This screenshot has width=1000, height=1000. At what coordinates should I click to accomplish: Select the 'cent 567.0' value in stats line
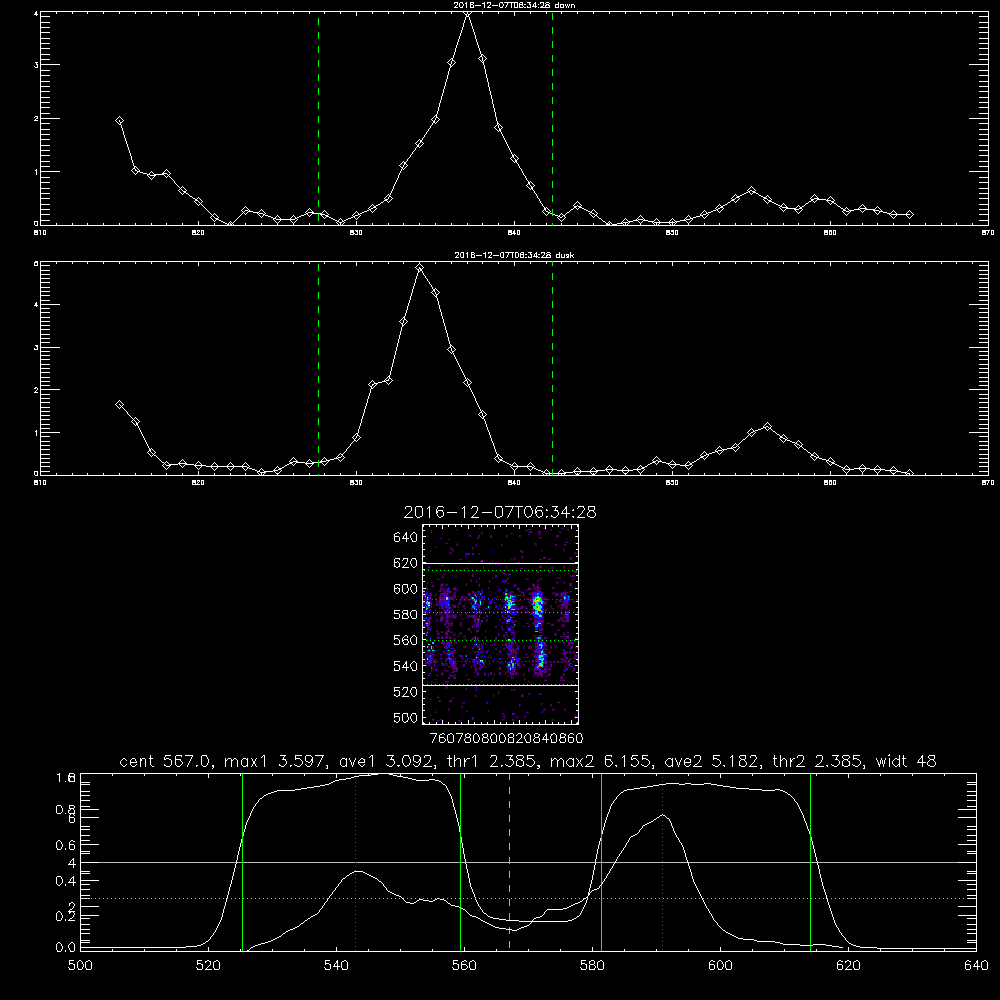(x=166, y=761)
